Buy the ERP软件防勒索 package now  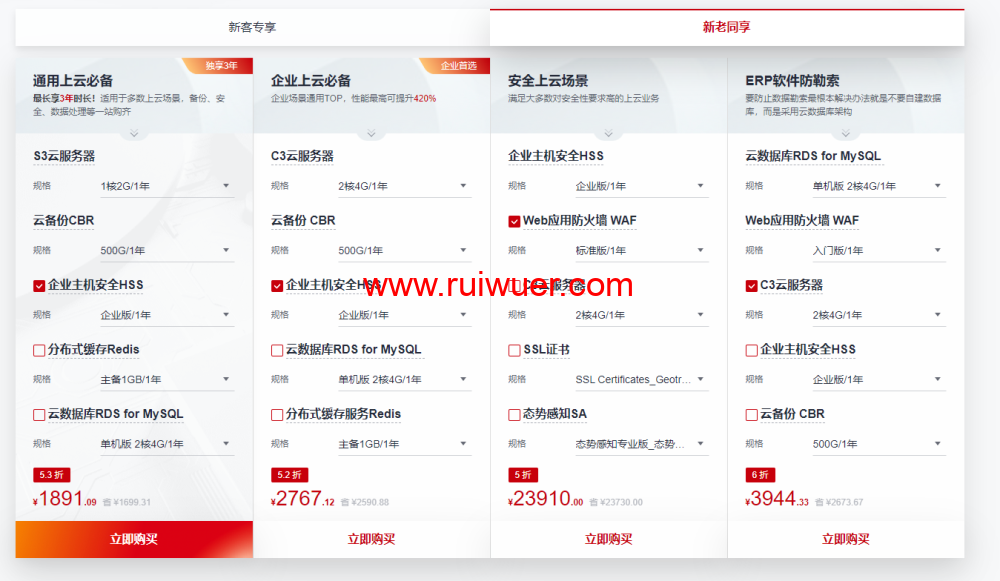tap(846, 539)
